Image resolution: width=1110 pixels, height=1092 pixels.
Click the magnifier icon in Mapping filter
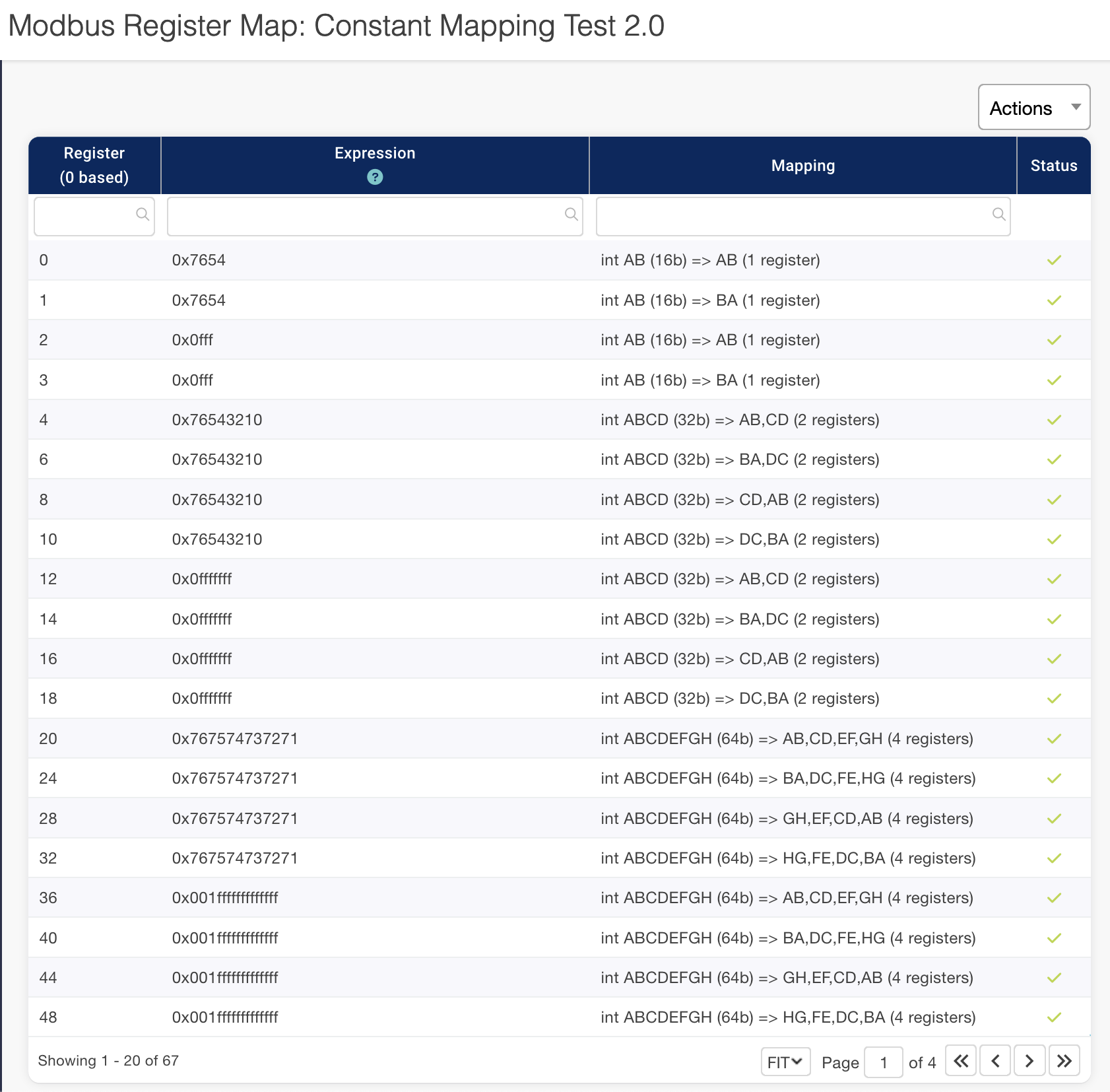pos(998,214)
